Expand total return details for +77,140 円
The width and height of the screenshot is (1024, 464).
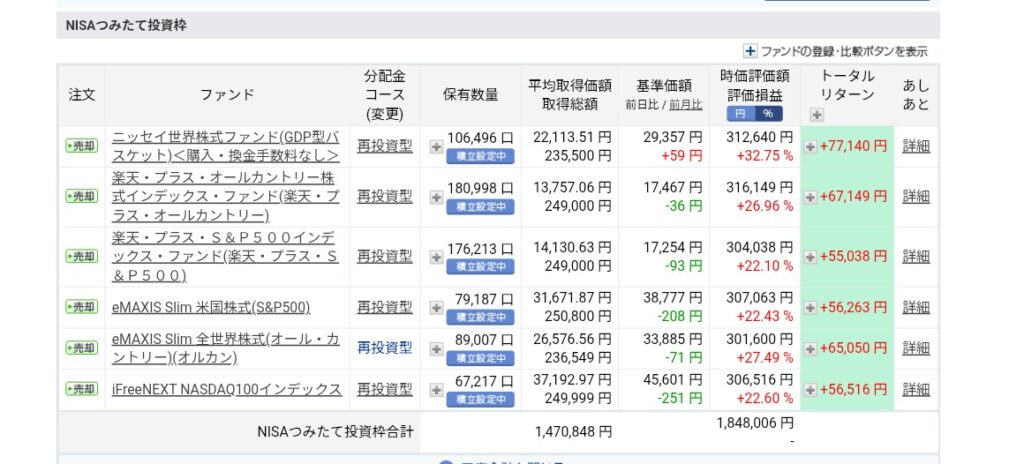click(810, 146)
